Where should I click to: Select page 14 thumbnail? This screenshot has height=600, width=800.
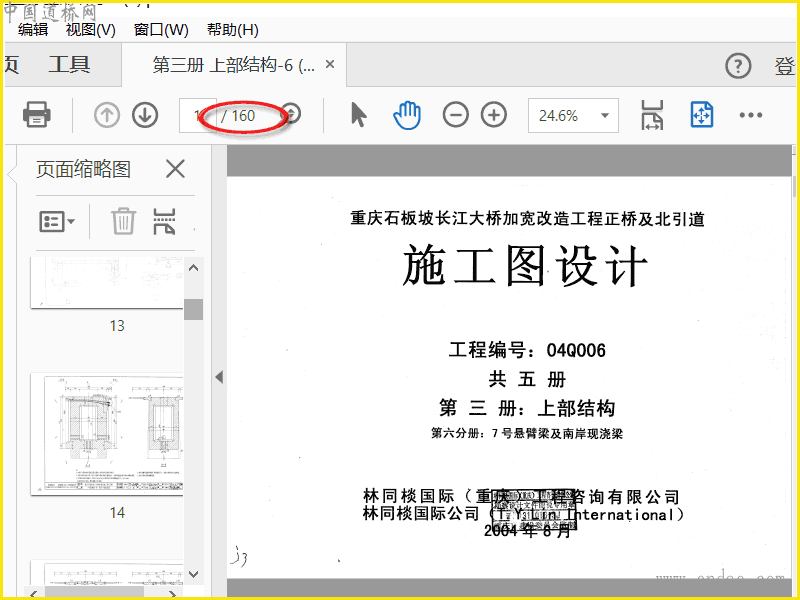tap(107, 434)
